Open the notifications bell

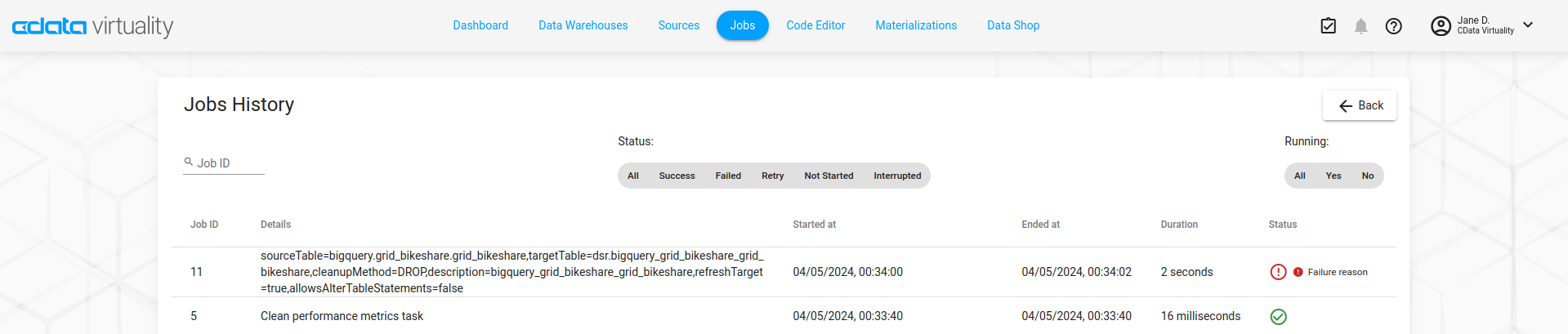click(x=1360, y=26)
